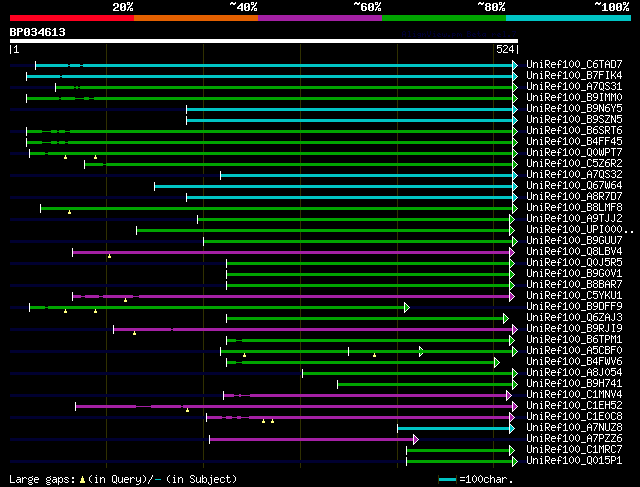
Task: Open the UniRef100_B9DFF9 label
Action: pos(574,307)
